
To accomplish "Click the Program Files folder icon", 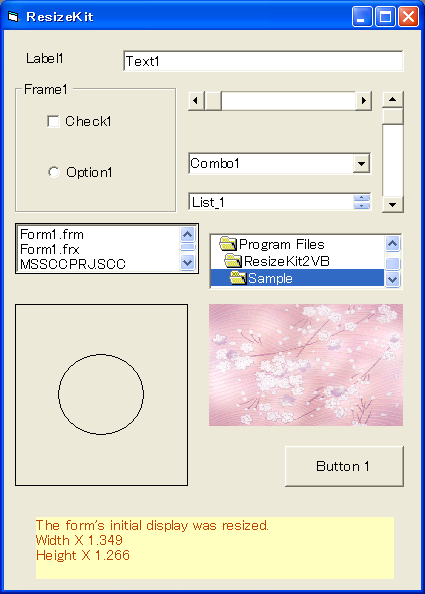I will pyautogui.click(x=228, y=244).
